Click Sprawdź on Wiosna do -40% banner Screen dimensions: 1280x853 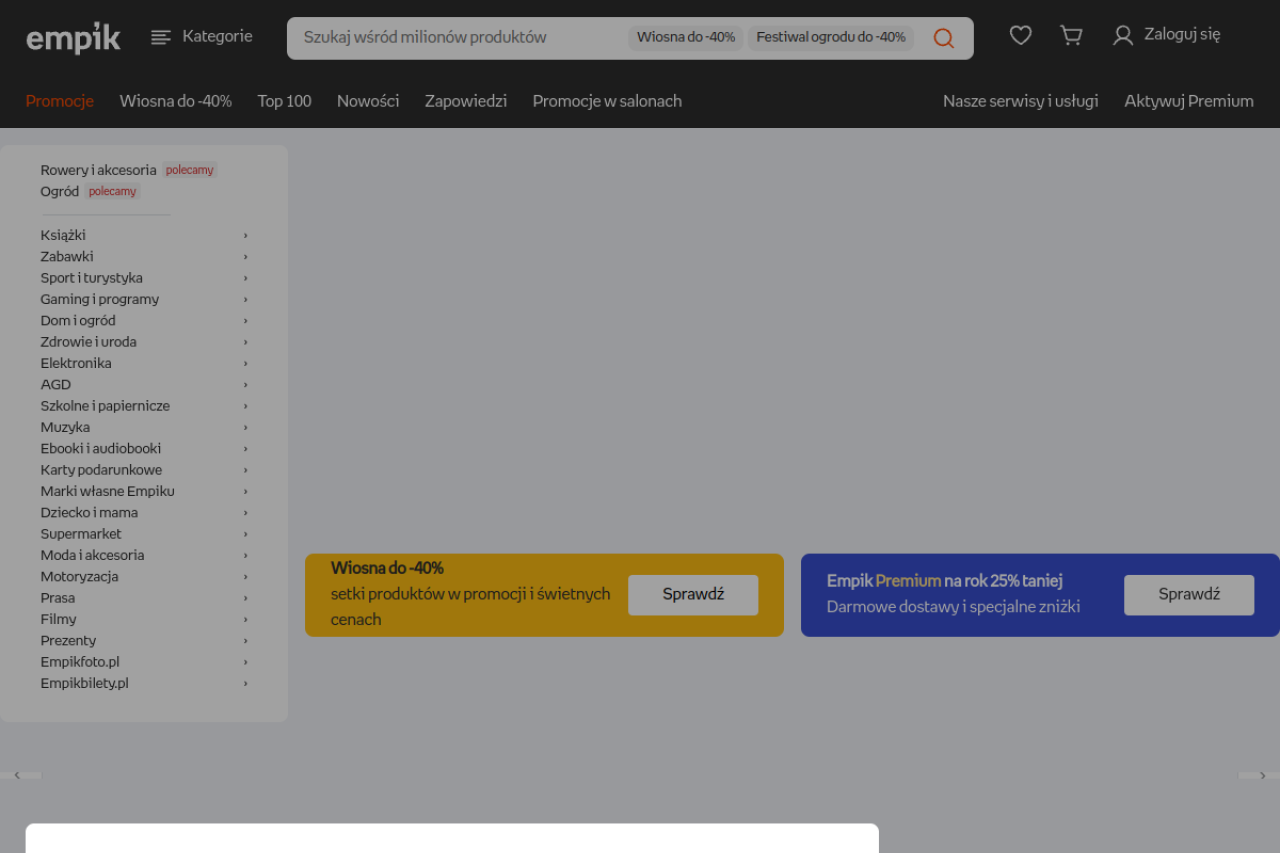point(693,595)
